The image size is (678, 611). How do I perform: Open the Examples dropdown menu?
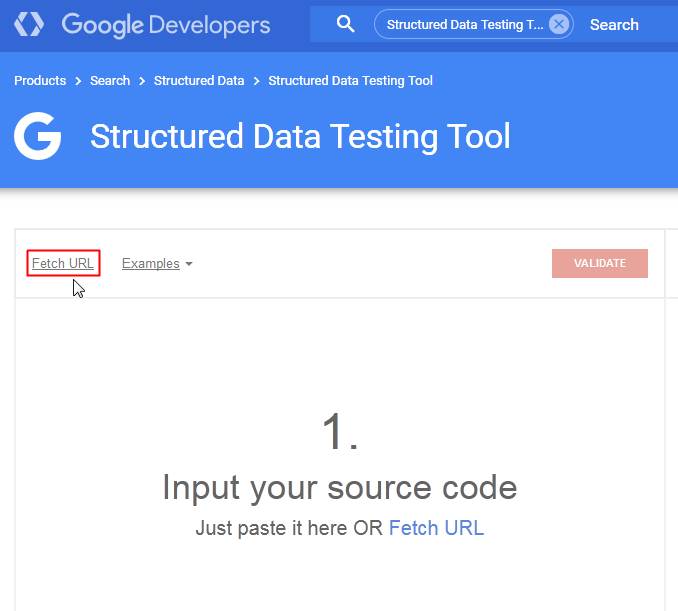click(151, 264)
